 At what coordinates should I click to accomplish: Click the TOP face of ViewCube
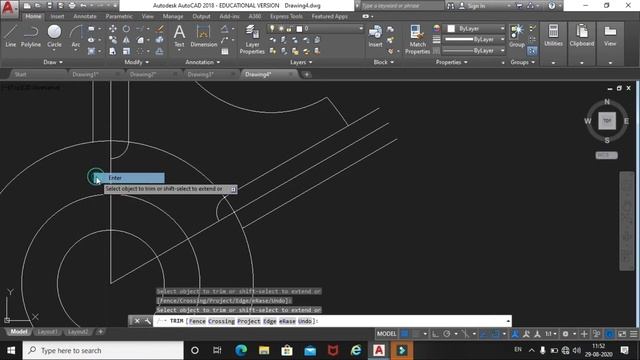point(607,121)
